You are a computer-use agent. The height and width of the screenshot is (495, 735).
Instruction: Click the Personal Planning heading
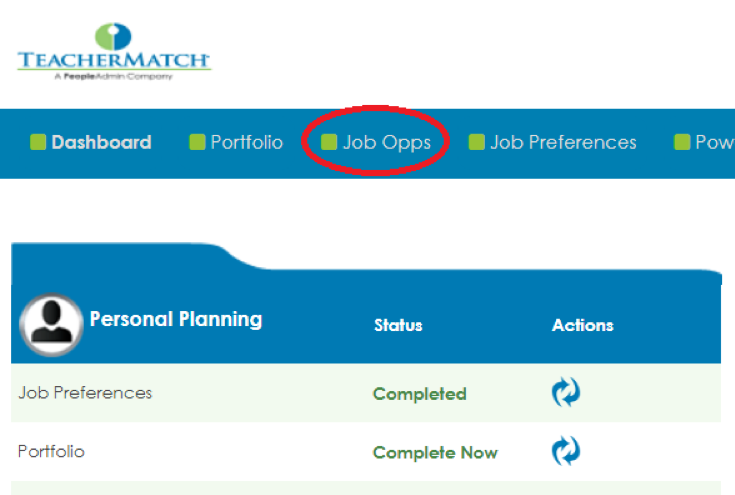click(x=176, y=320)
